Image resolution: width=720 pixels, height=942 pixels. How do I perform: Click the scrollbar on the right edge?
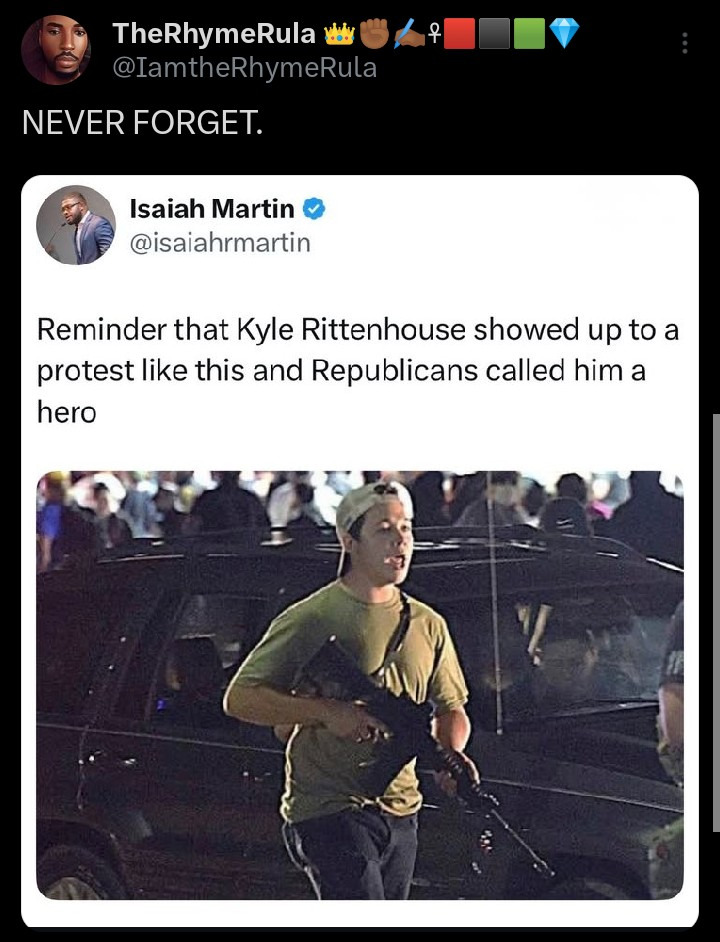tap(716, 622)
